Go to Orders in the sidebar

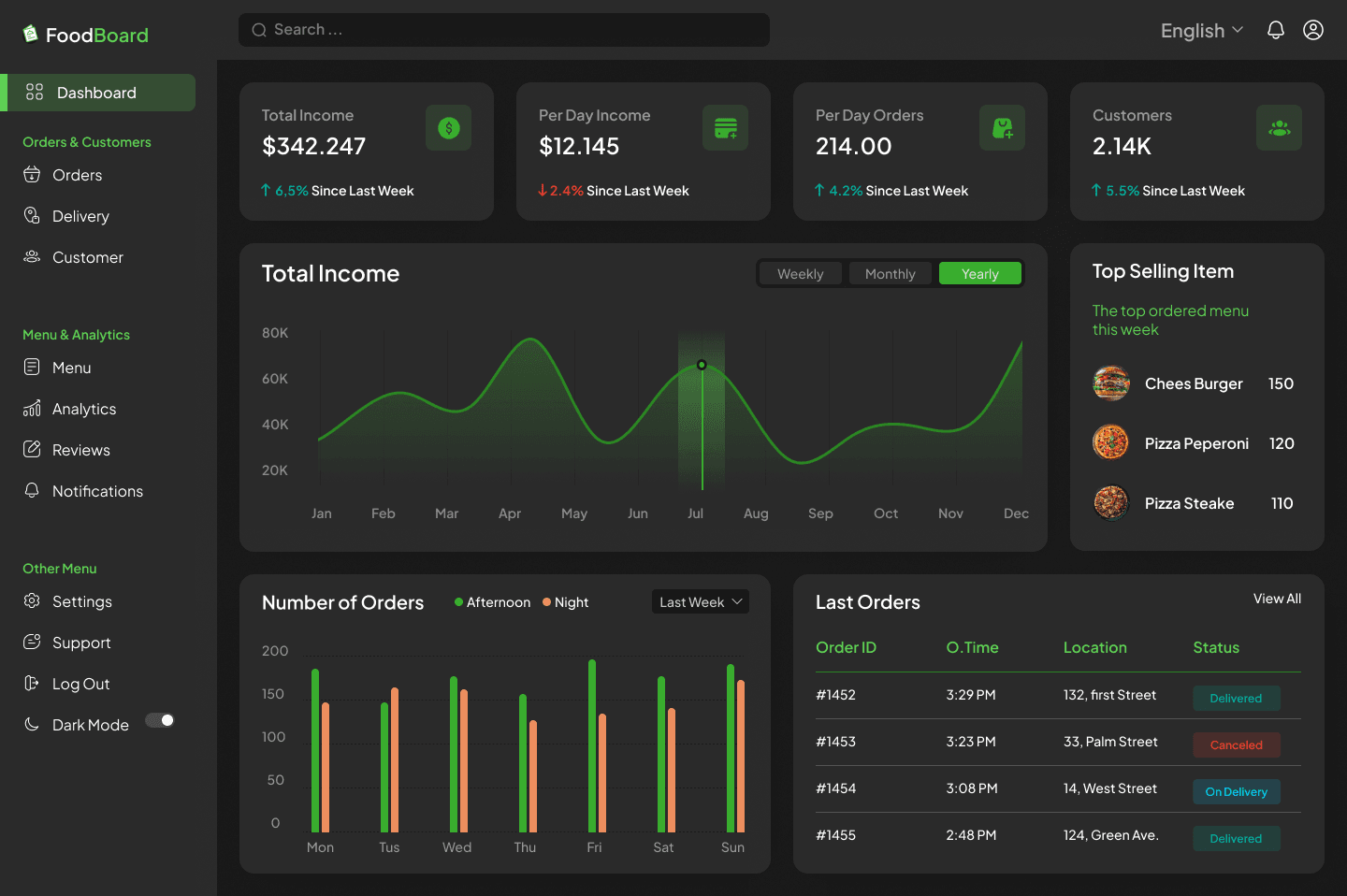pyautogui.click(x=77, y=175)
